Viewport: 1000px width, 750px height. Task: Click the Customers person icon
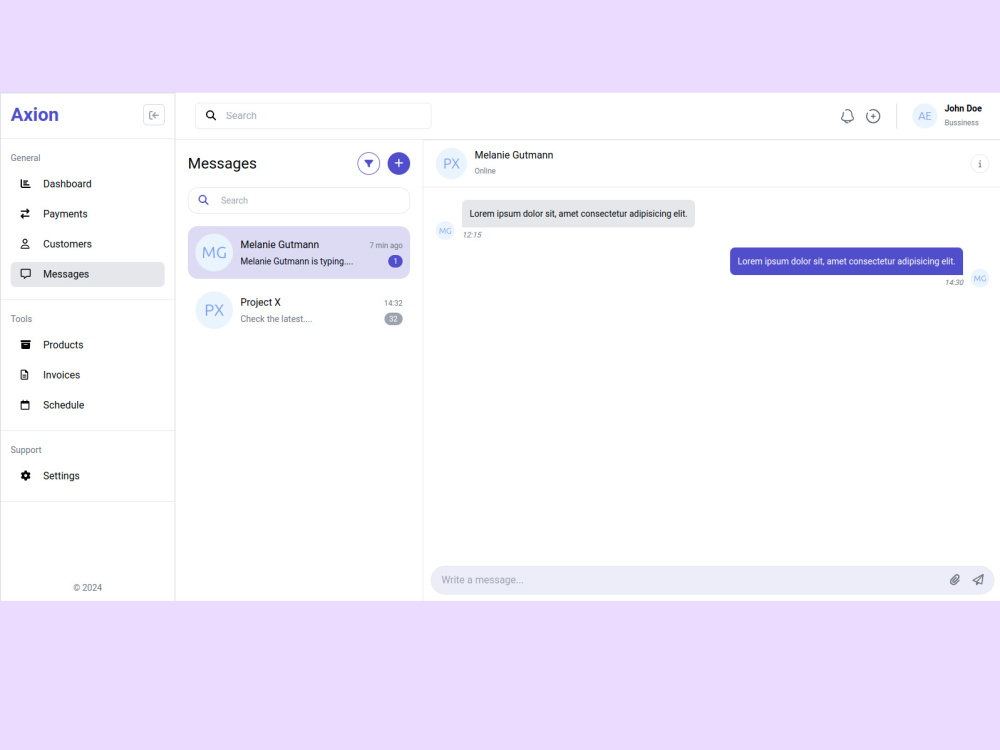pyautogui.click(x=26, y=244)
